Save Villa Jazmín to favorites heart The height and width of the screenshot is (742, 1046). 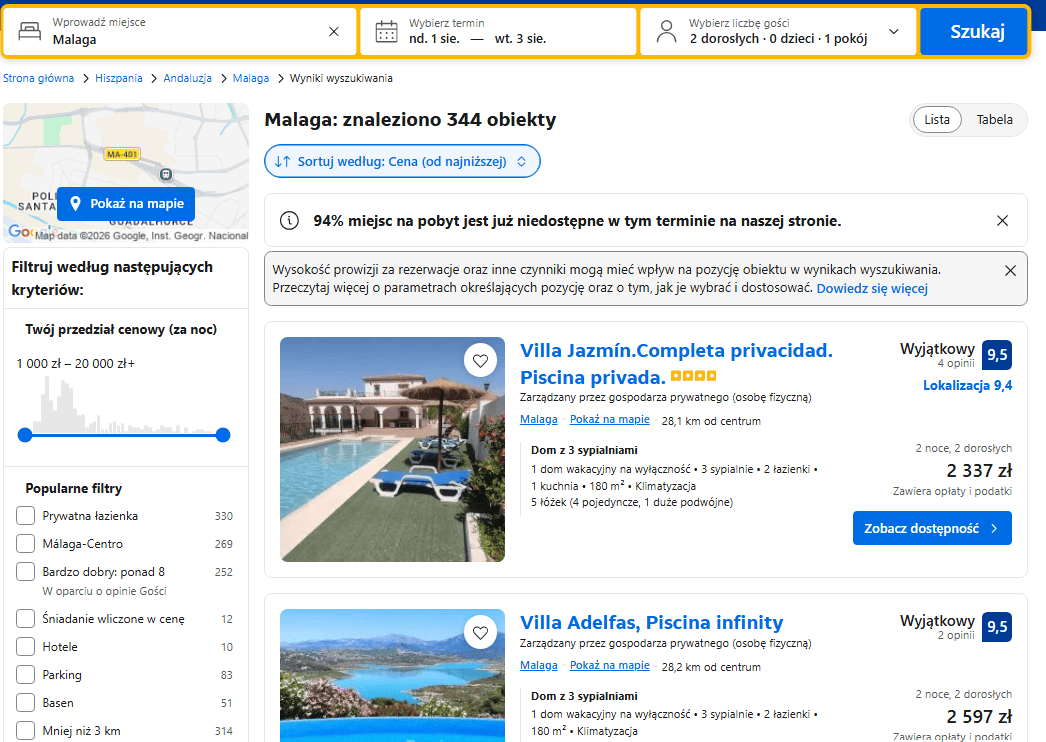pyautogui.click(x=480, y=361)
